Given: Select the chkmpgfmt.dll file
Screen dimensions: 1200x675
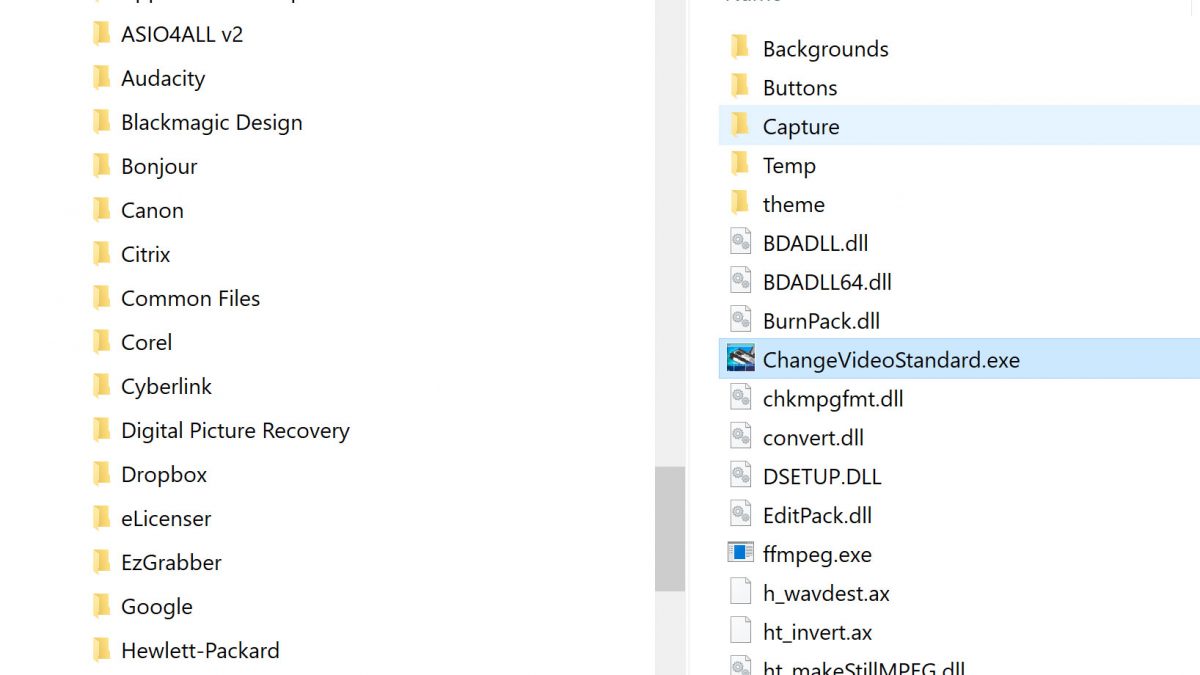Looking at the screenshot, I should pos(832,398).
